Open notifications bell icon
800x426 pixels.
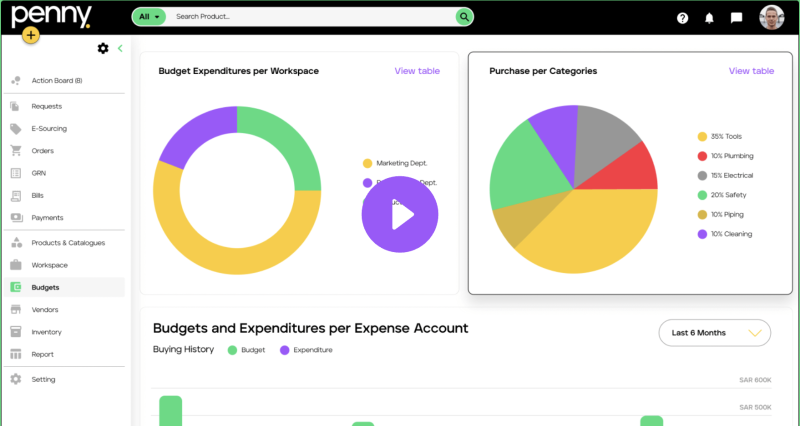(709, 18)
